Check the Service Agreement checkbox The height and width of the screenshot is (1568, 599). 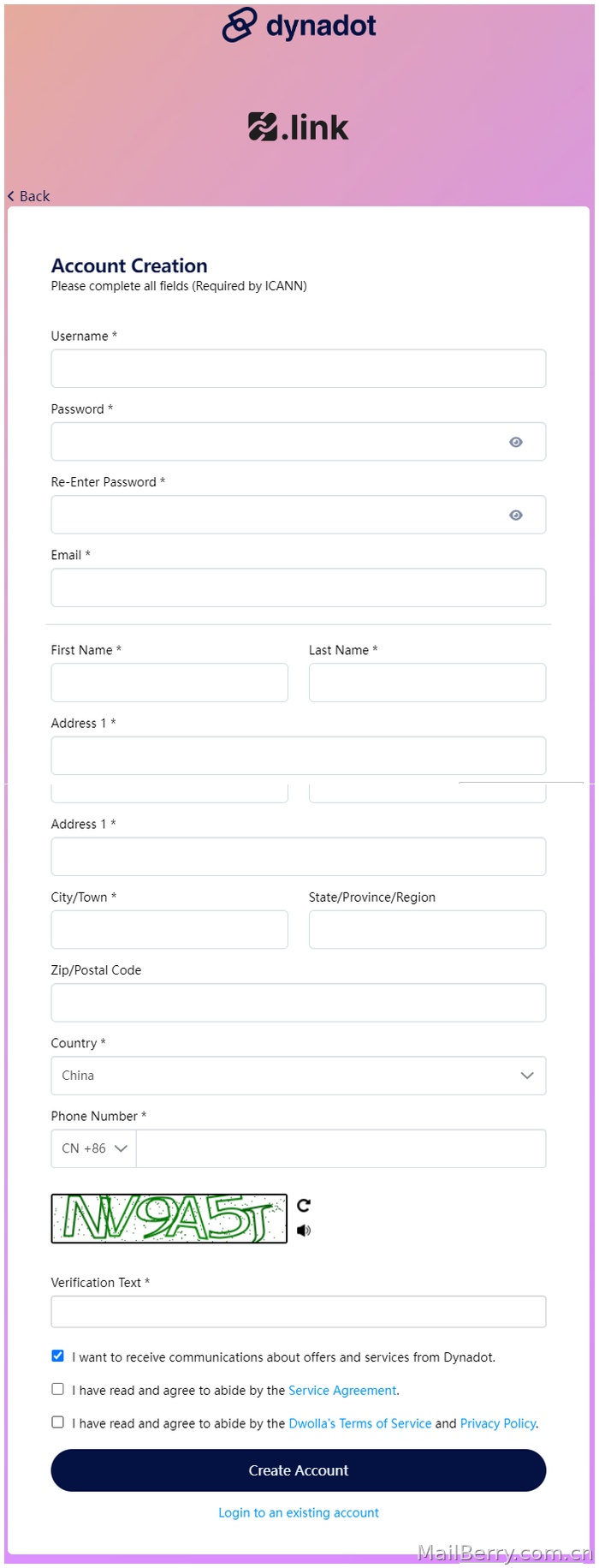coord(57,1389)
